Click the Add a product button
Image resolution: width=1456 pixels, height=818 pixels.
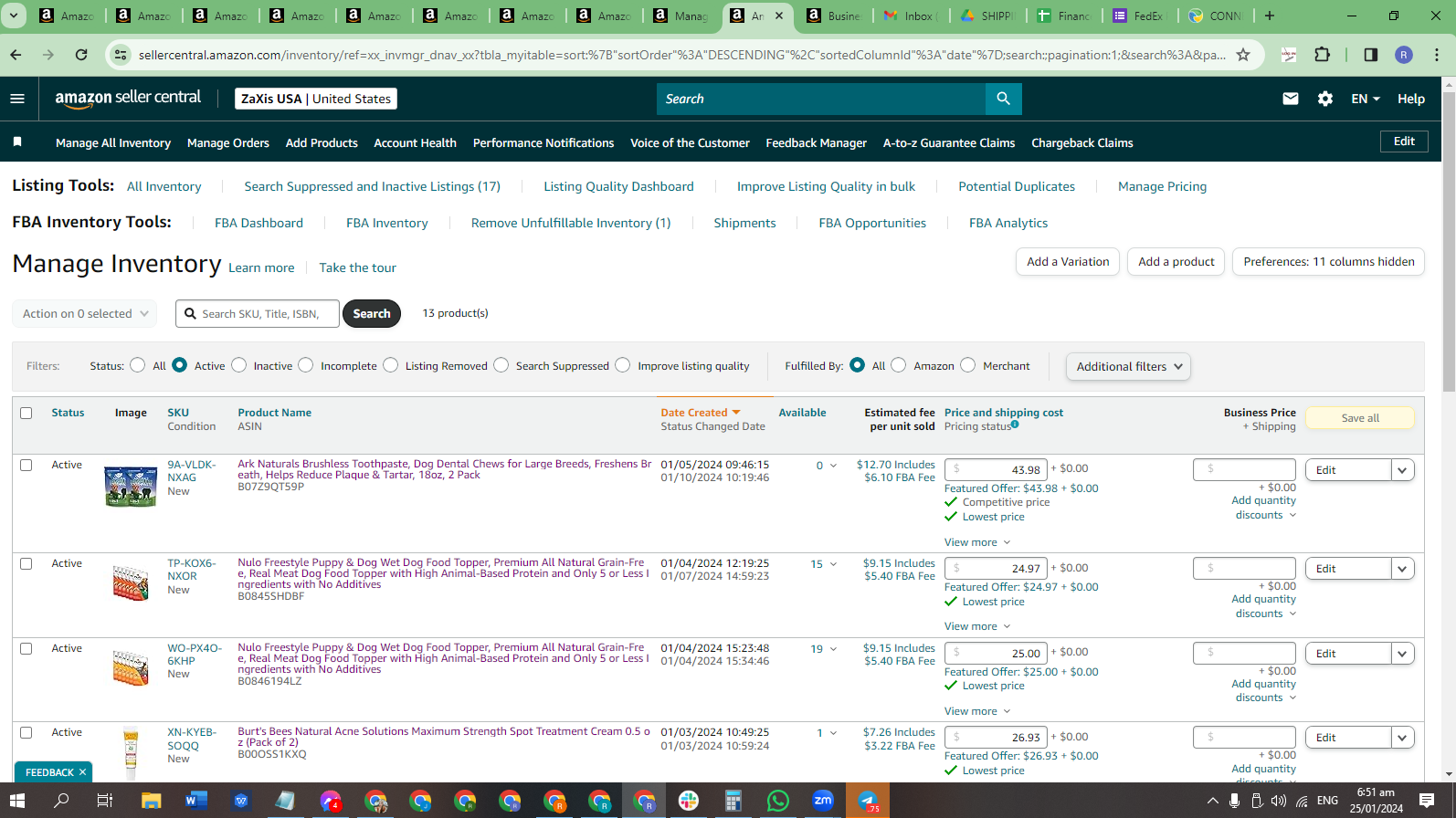pyautogui.click(x=1176, y=262)
